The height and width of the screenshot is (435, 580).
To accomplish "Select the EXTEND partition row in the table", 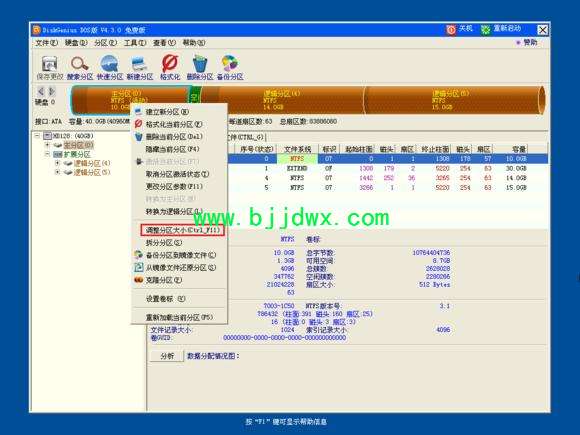I will [377, 168].
